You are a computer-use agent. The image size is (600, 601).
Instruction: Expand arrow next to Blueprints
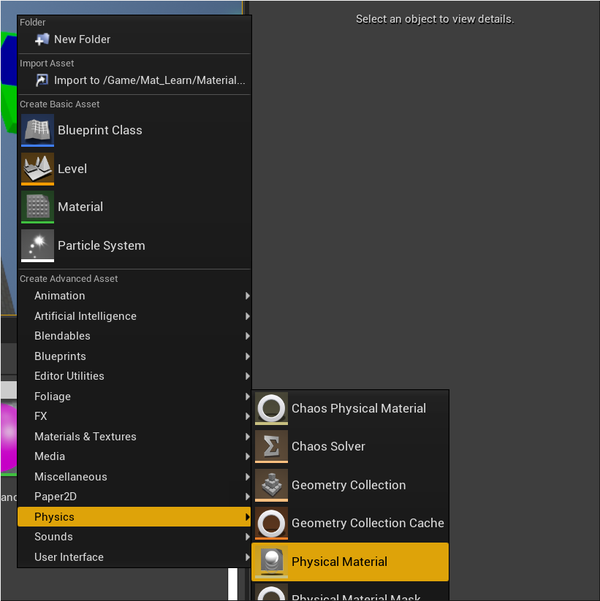pos(247,356)
